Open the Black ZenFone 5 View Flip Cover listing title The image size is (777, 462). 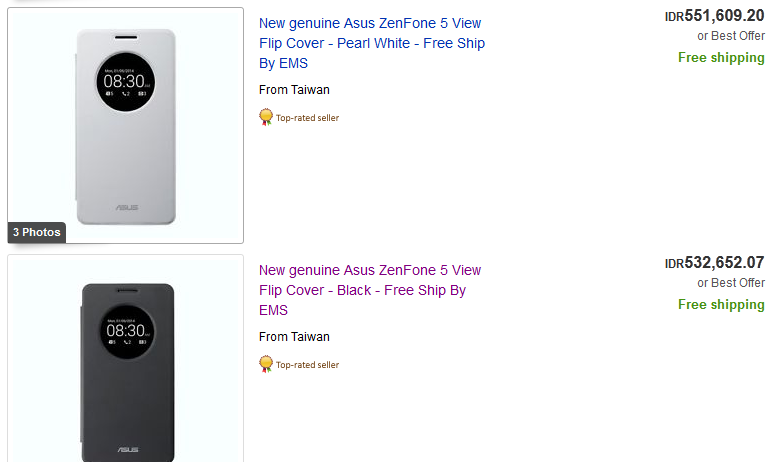tap(369, 290)
